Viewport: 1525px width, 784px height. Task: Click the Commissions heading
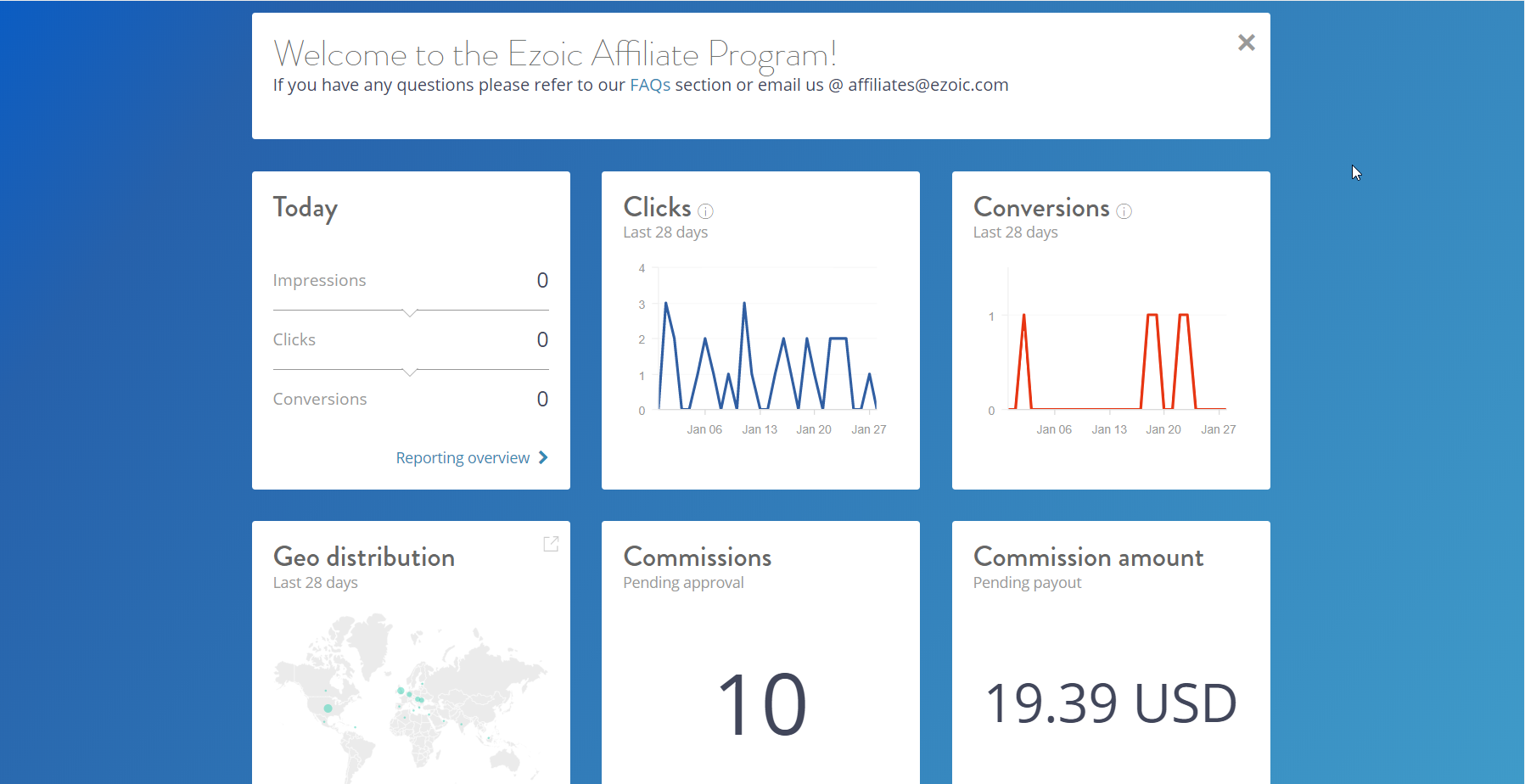pyautogui.click(x=698, y=557)
